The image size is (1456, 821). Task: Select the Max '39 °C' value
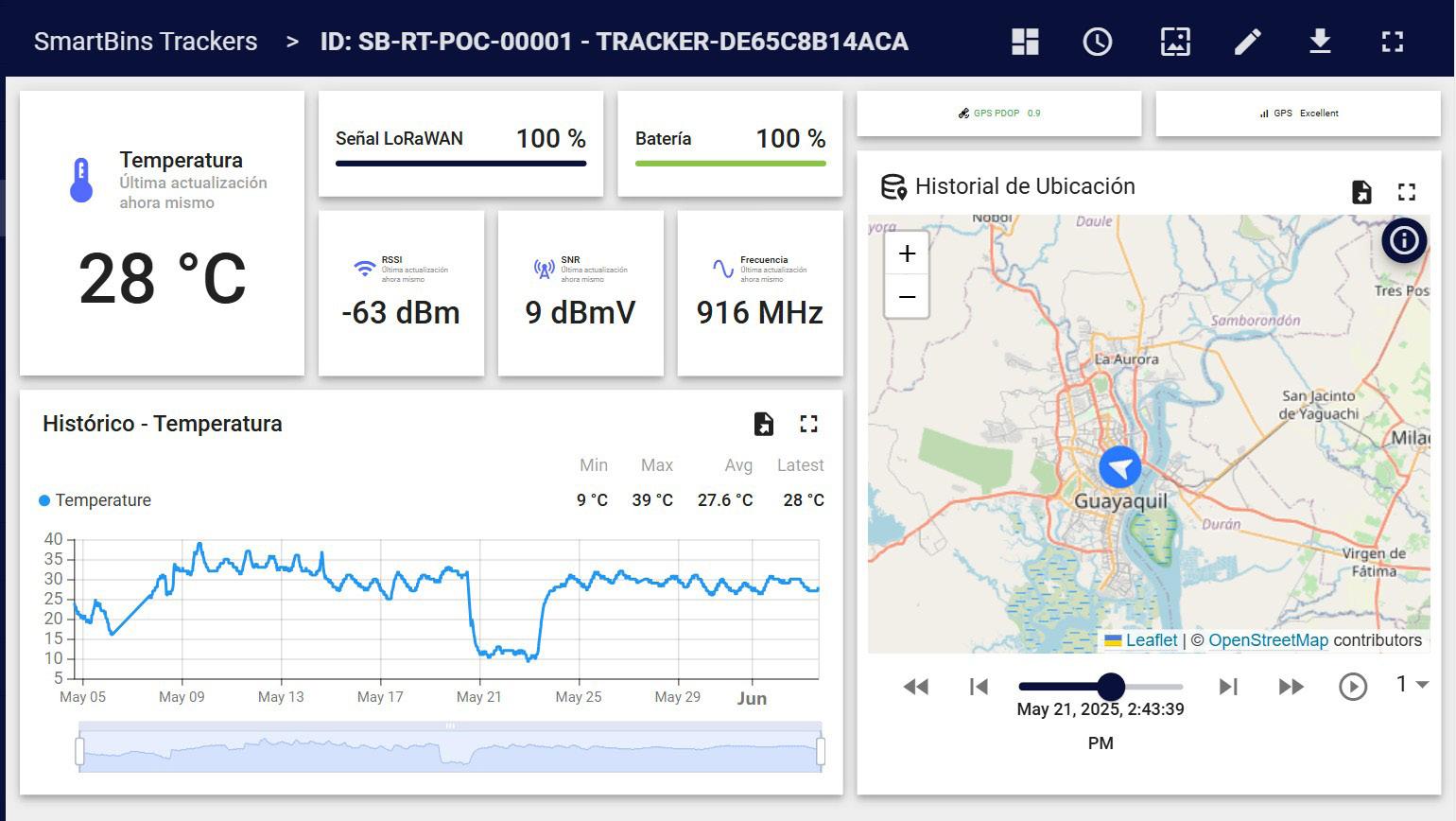point(652,500)
